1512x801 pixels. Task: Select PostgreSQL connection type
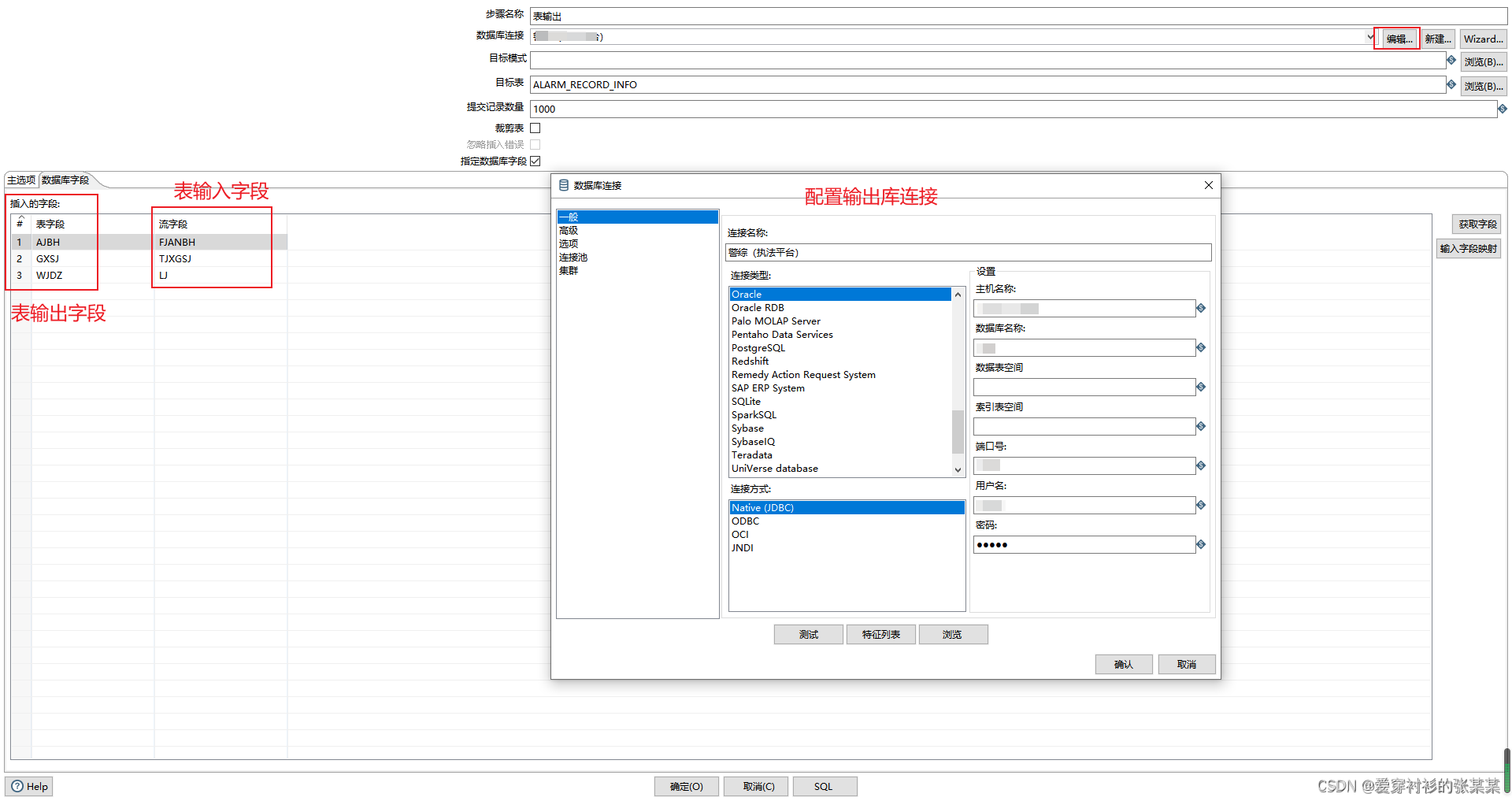point(840,348)
